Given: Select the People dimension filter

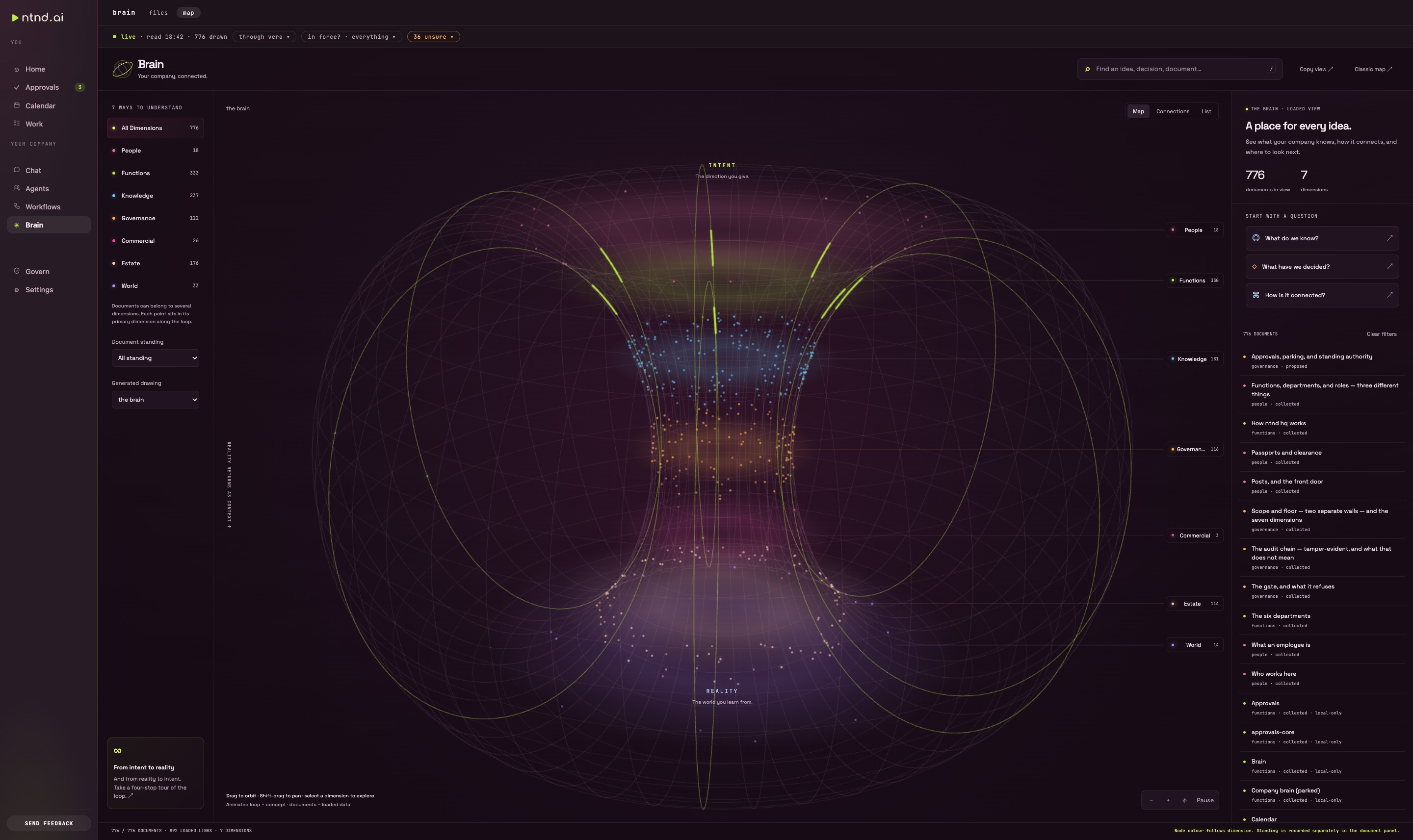Looking at the screenshot, I should tap(155, 151).
